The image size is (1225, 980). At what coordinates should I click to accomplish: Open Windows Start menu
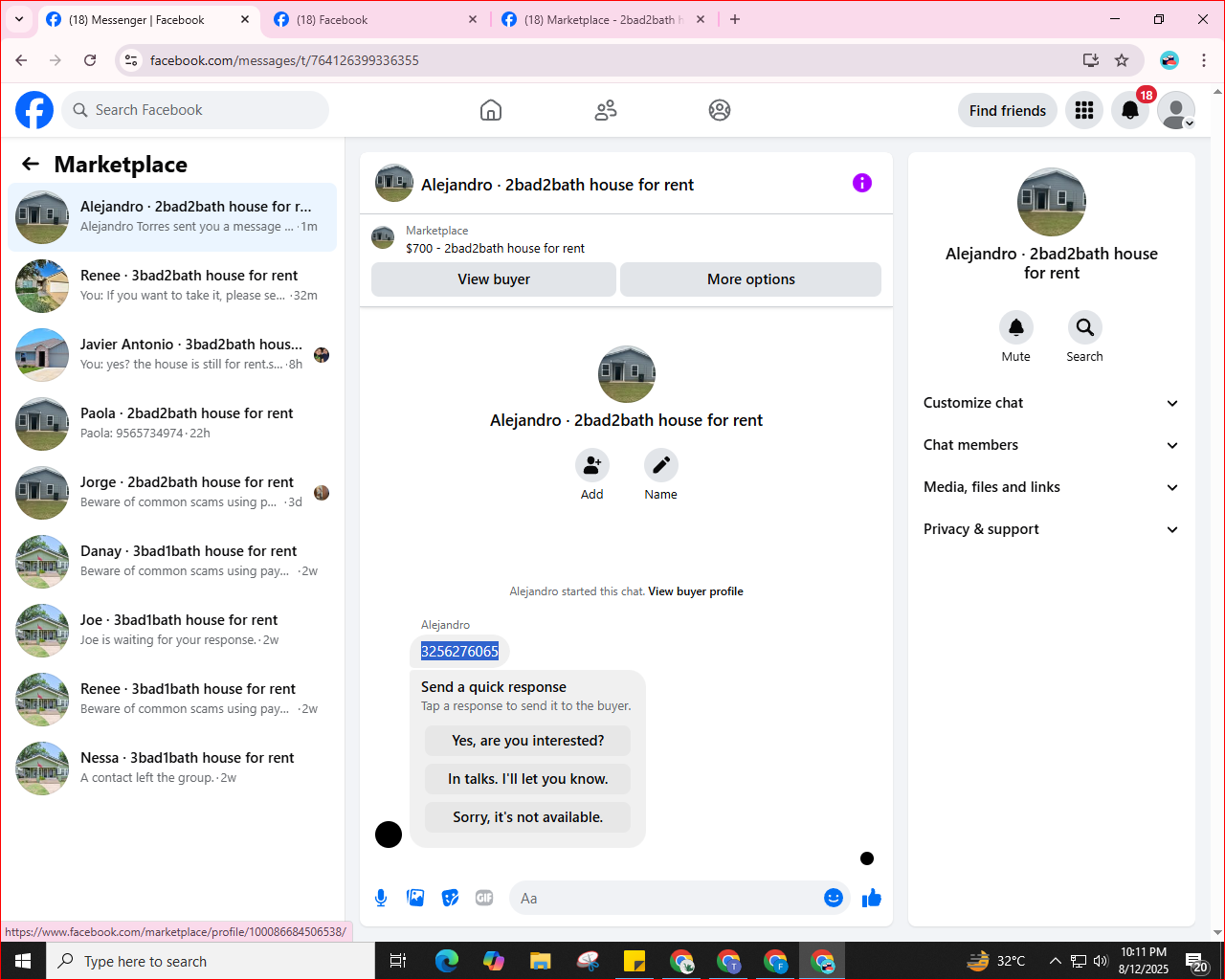point(23,961)
